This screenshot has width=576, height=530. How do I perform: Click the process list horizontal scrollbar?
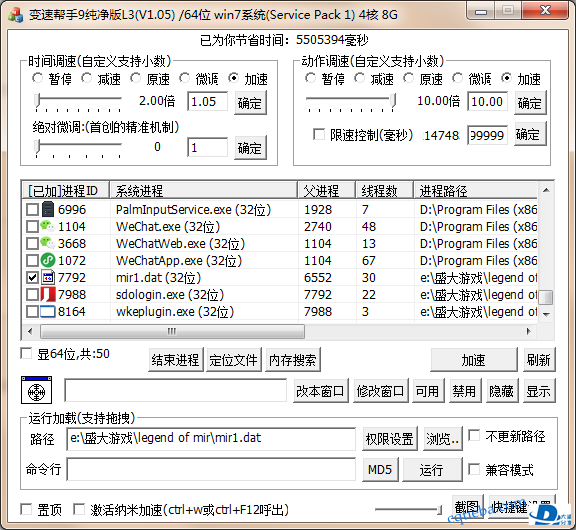pyautogui.click(x=279, y=331)
